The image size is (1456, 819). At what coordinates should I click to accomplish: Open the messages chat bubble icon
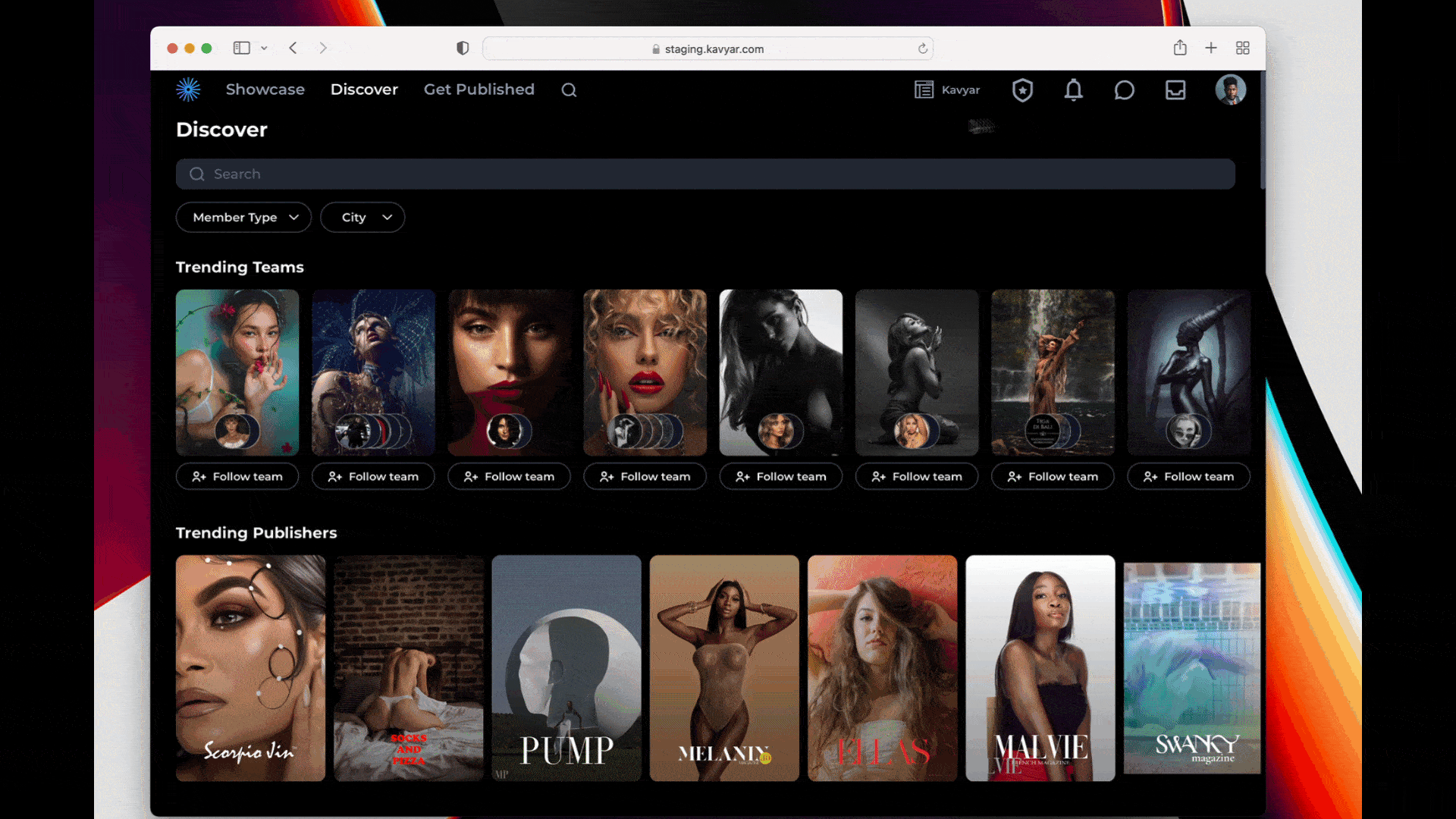1124,90
